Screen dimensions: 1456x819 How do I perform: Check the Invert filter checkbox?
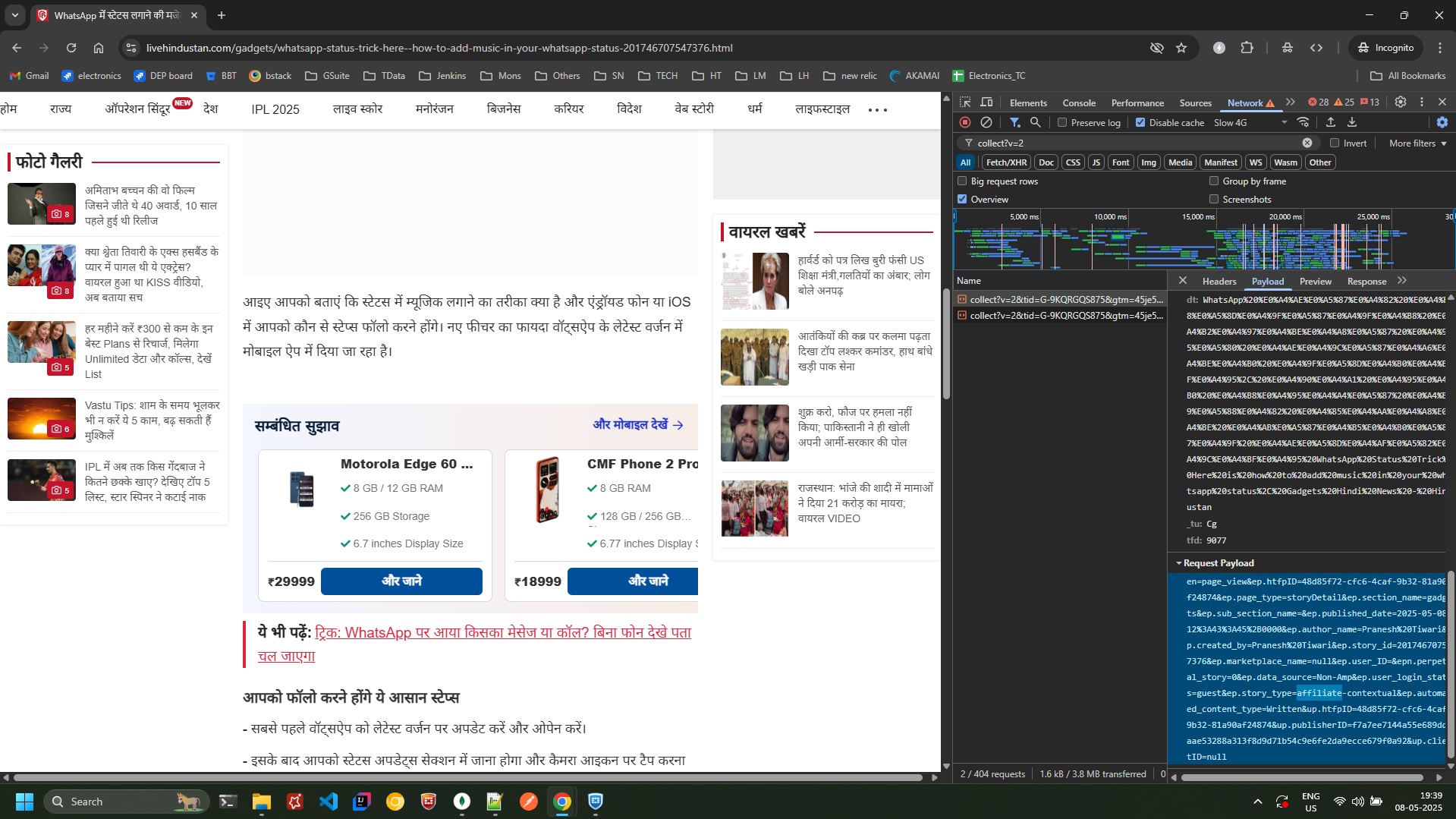point(1335,143)
